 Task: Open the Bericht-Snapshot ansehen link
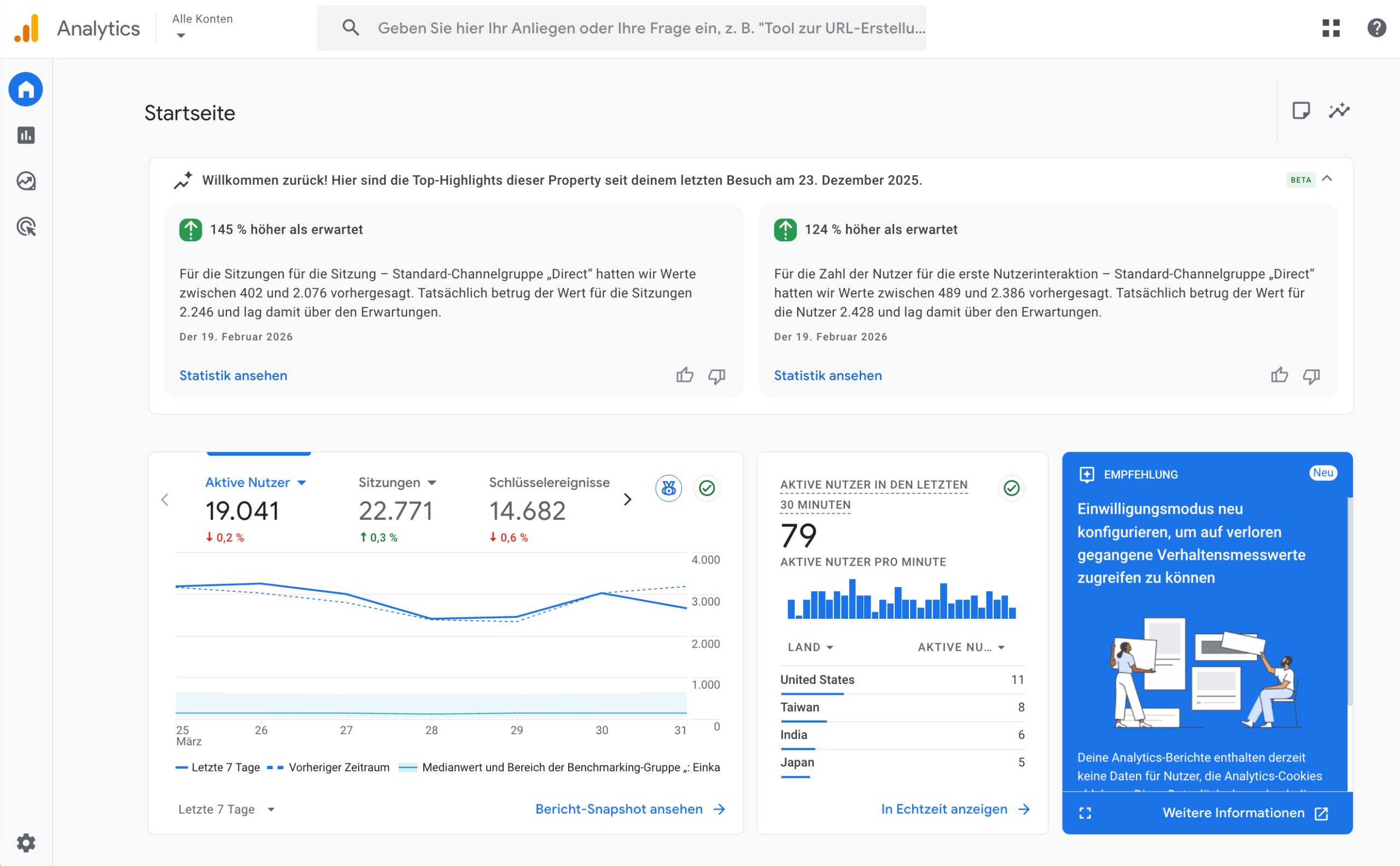[x=618, y=809]
